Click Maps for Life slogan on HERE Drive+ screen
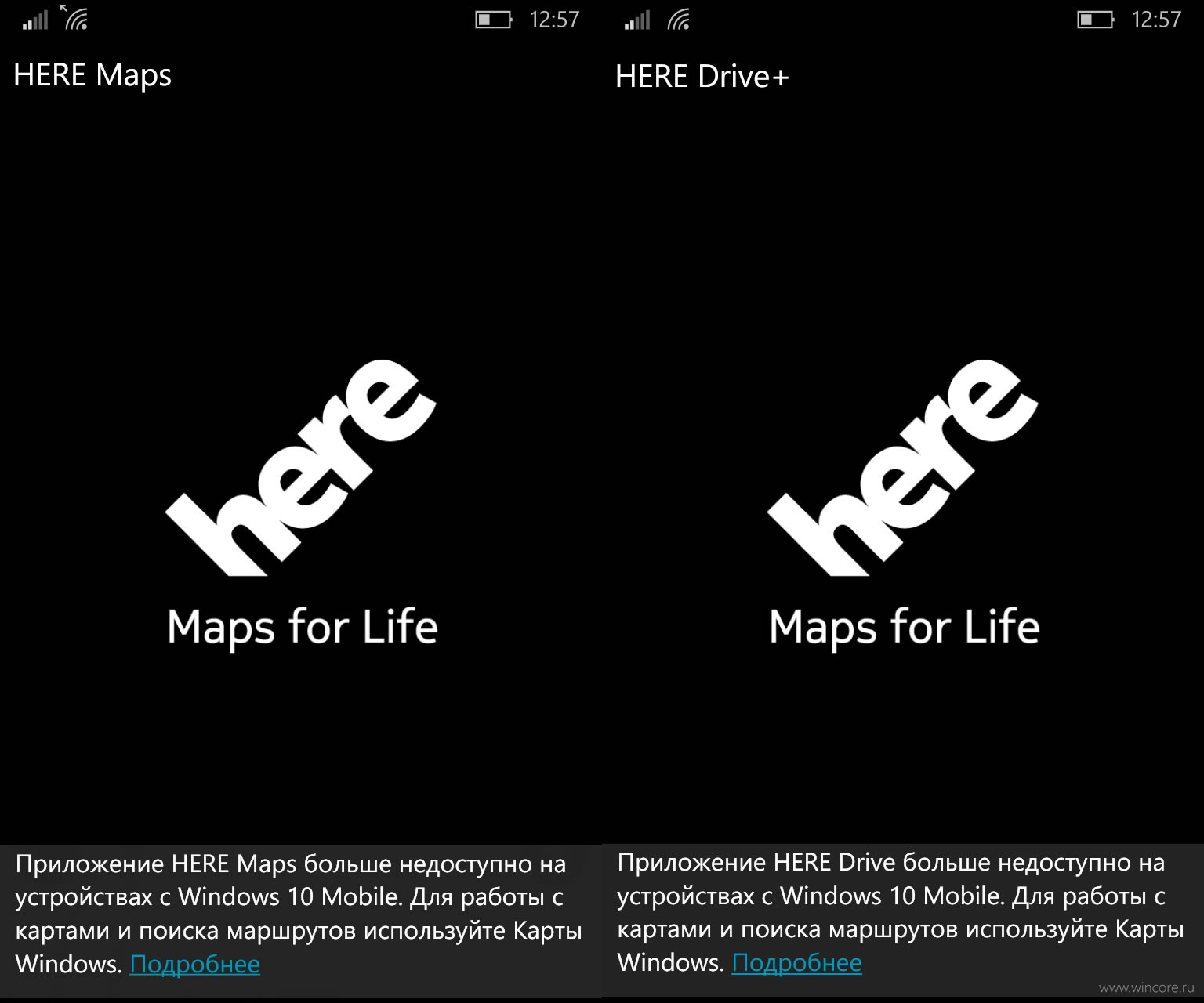This screenshot has height=1003, width=1204. (x=905, y=628)
